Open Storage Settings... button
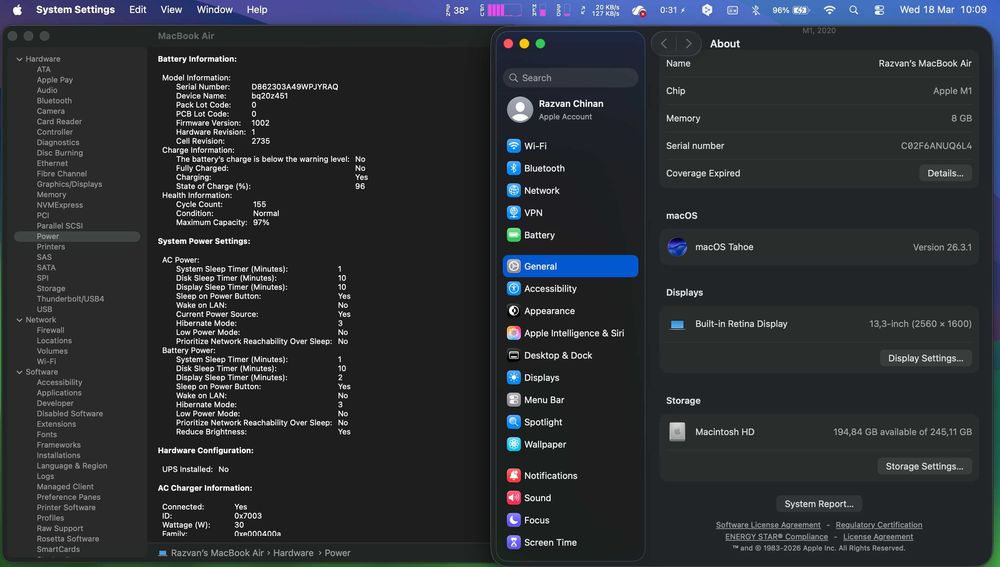 pos(924,466)
